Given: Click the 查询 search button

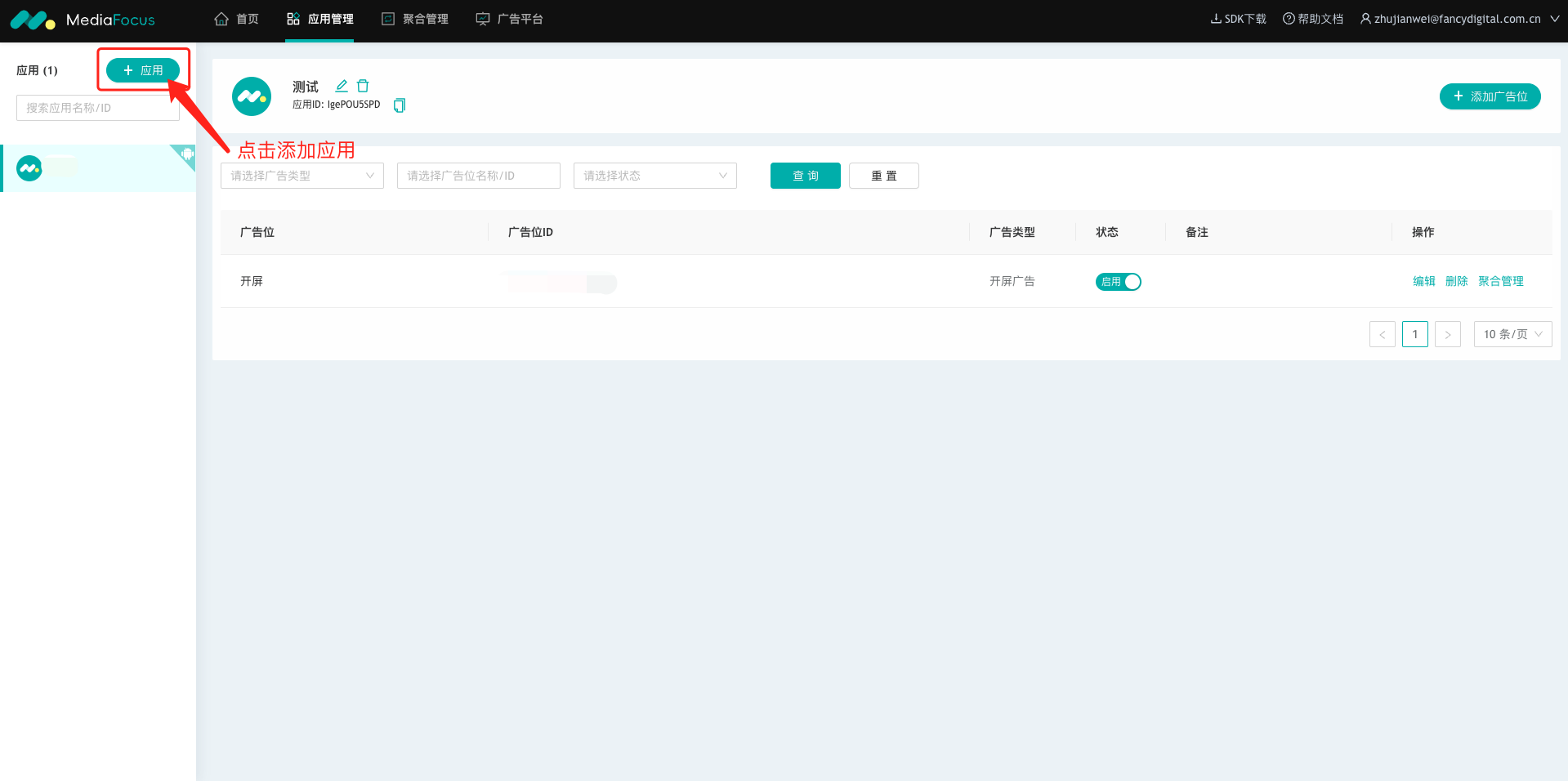Looking at the screenshot, I should [x=805, y=176].
